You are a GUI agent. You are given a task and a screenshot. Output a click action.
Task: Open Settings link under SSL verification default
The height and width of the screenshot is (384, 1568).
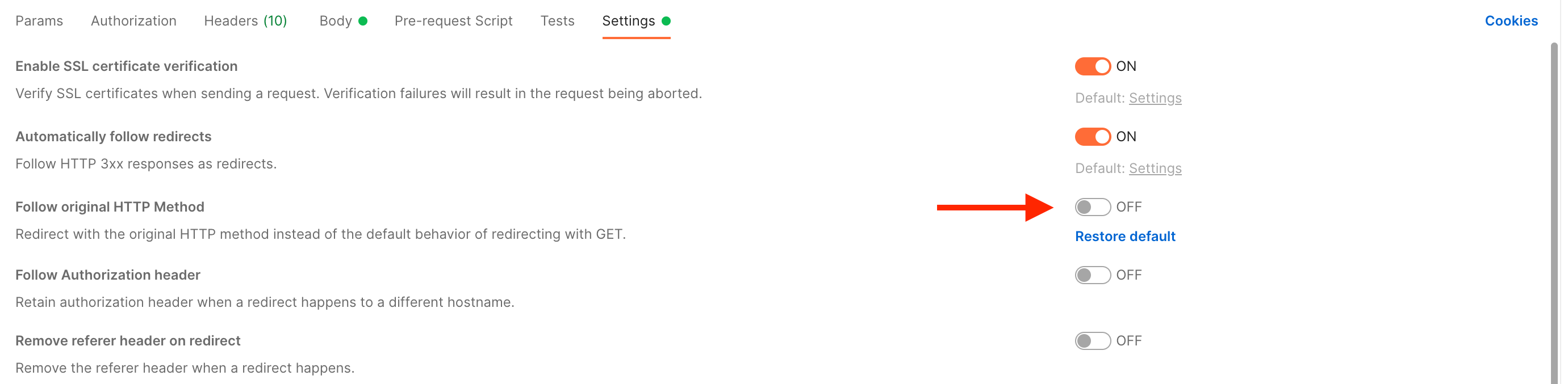tap(1155, 97)
